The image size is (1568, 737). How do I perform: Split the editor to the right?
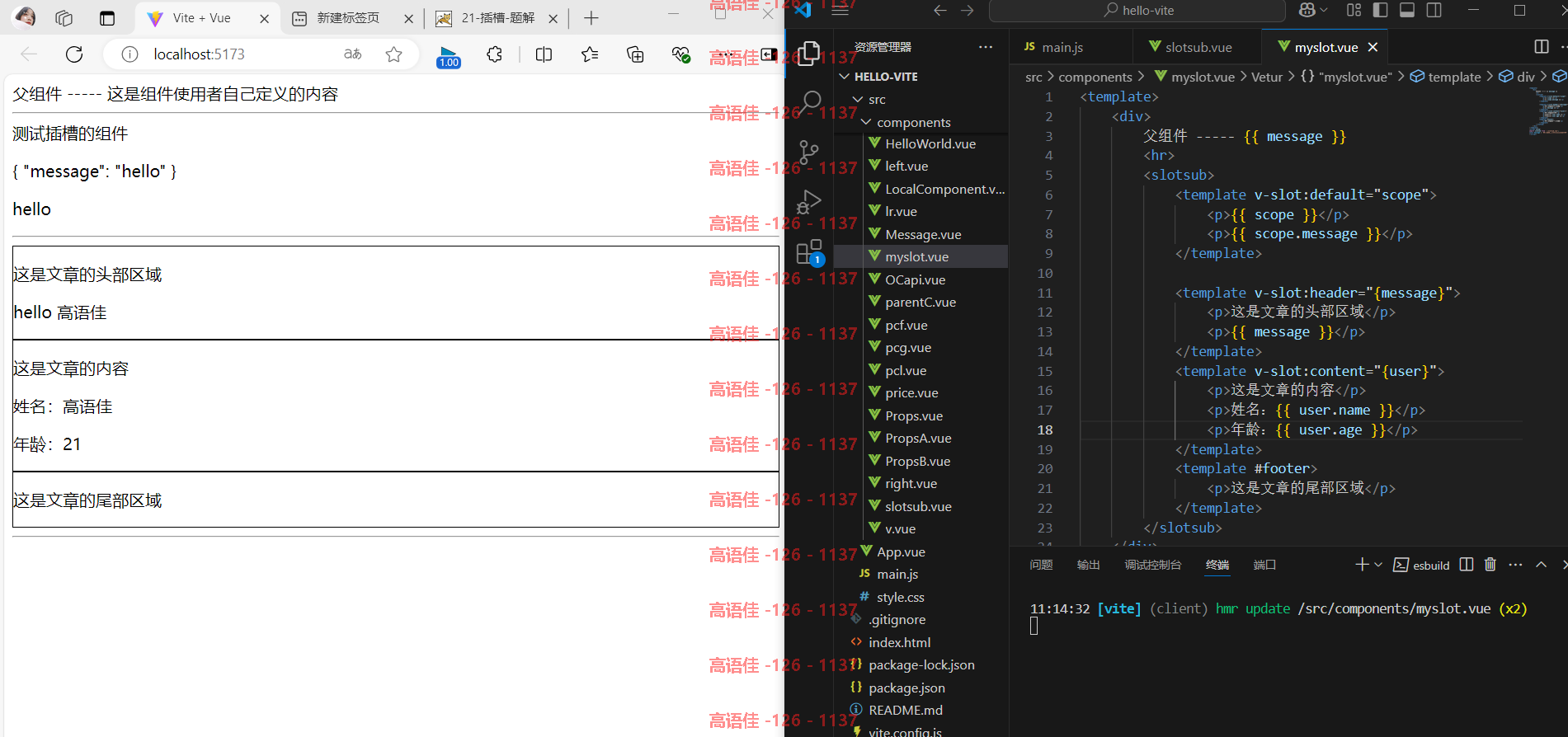1541,46
